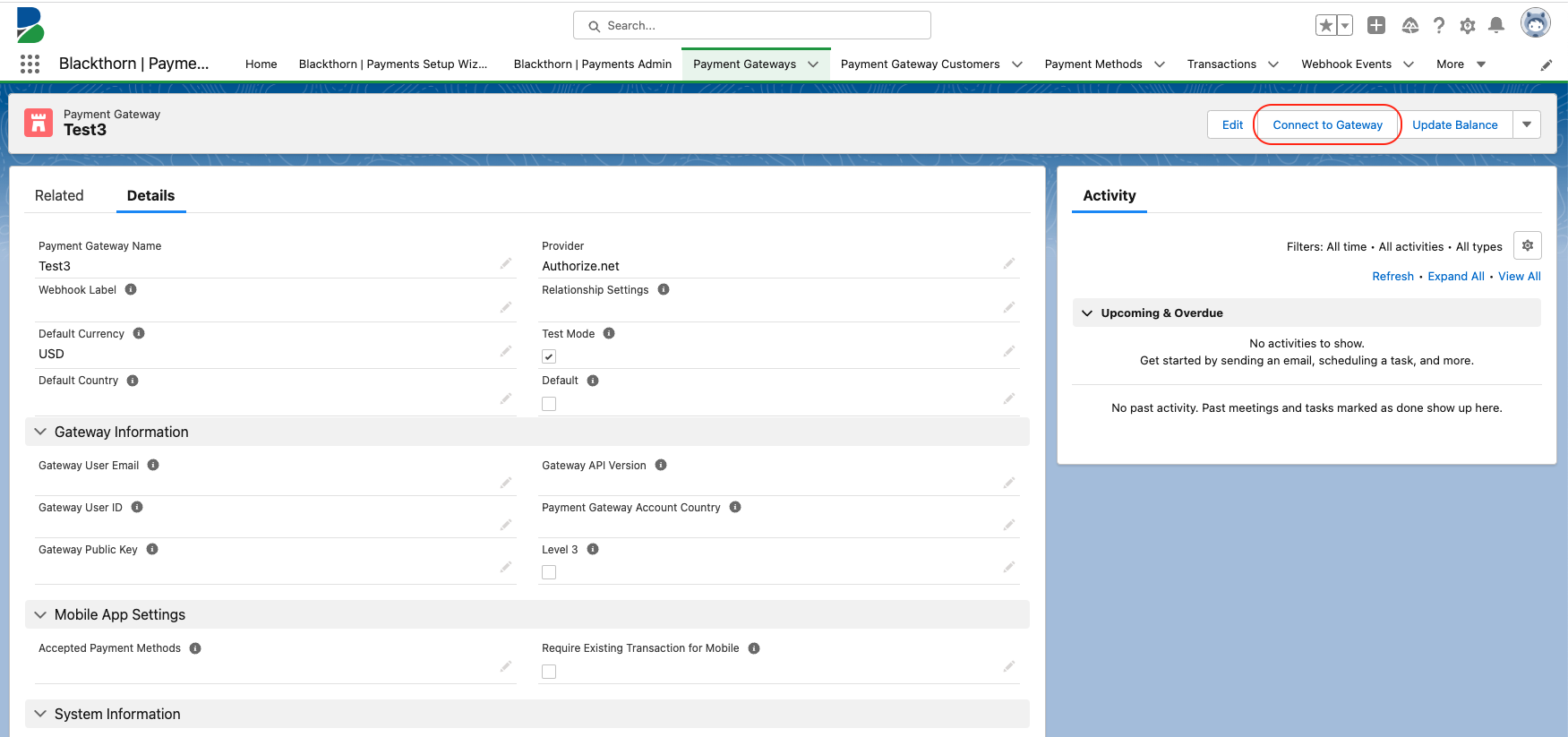Open the More navigation dropdown
This screenshot has width=1568, height=737.
1461,64
